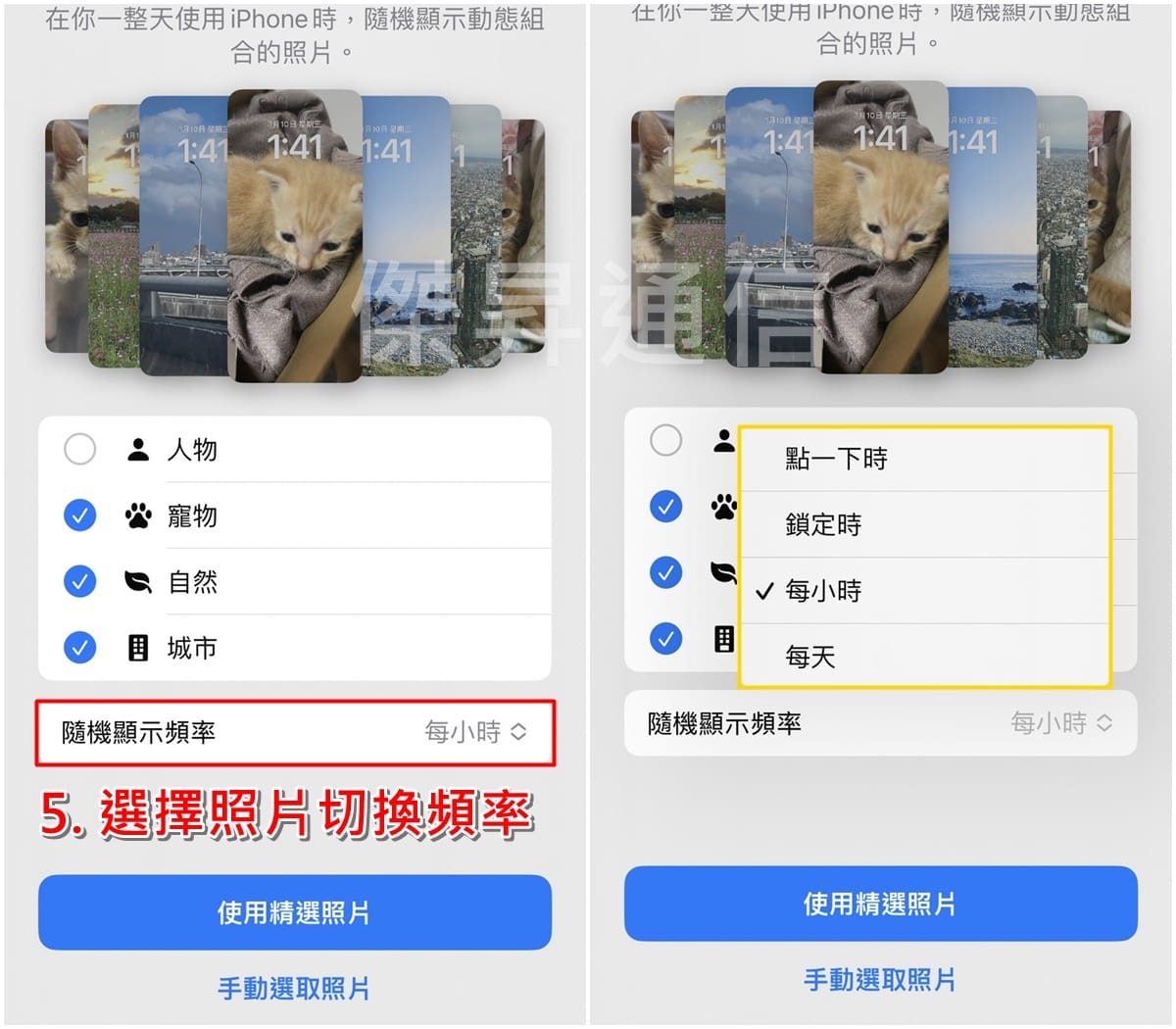Uncheck the 自然 checkbox in left panel
This screenshot has width=1176, height=1029.
pyautogui.click(x=79, y=582)
